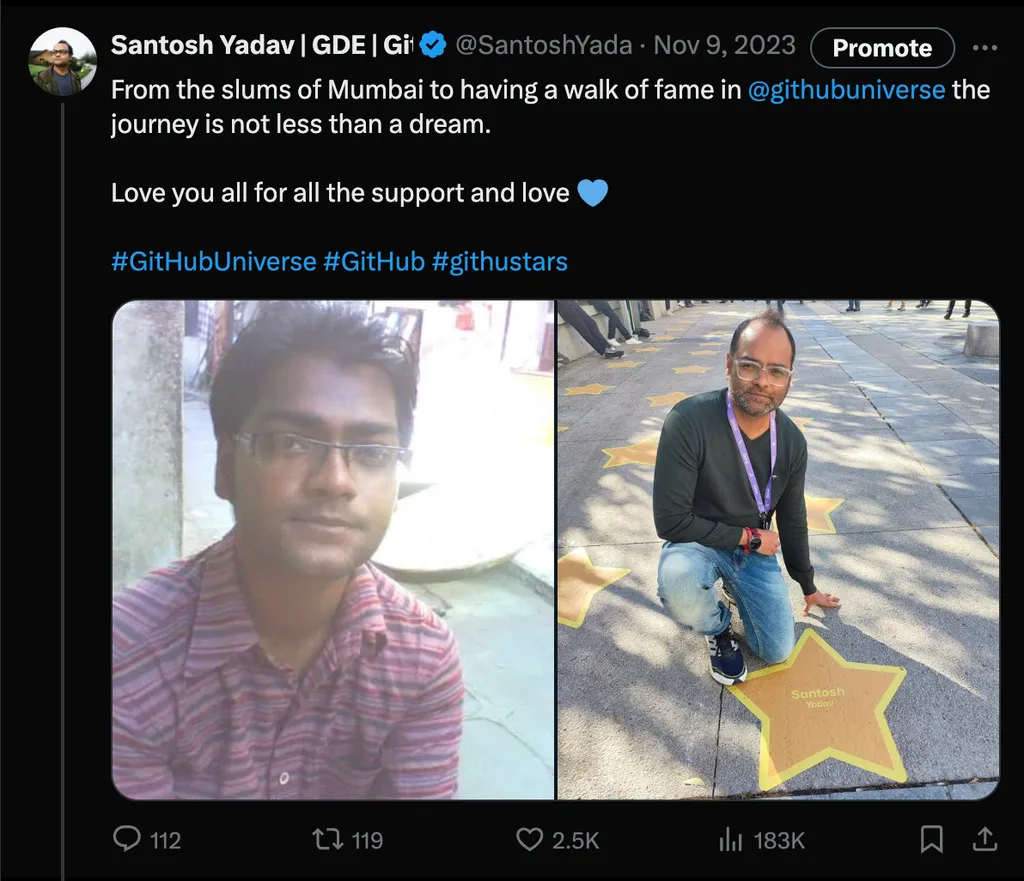Open Santosh Yadav's profile avatar

coord(62,62)
